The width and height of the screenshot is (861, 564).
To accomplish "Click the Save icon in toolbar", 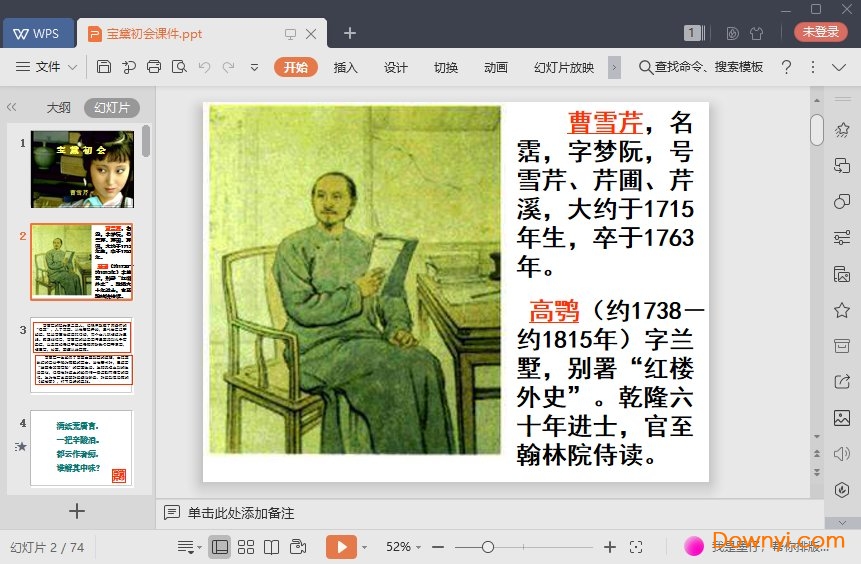I will tap(104, 67).
